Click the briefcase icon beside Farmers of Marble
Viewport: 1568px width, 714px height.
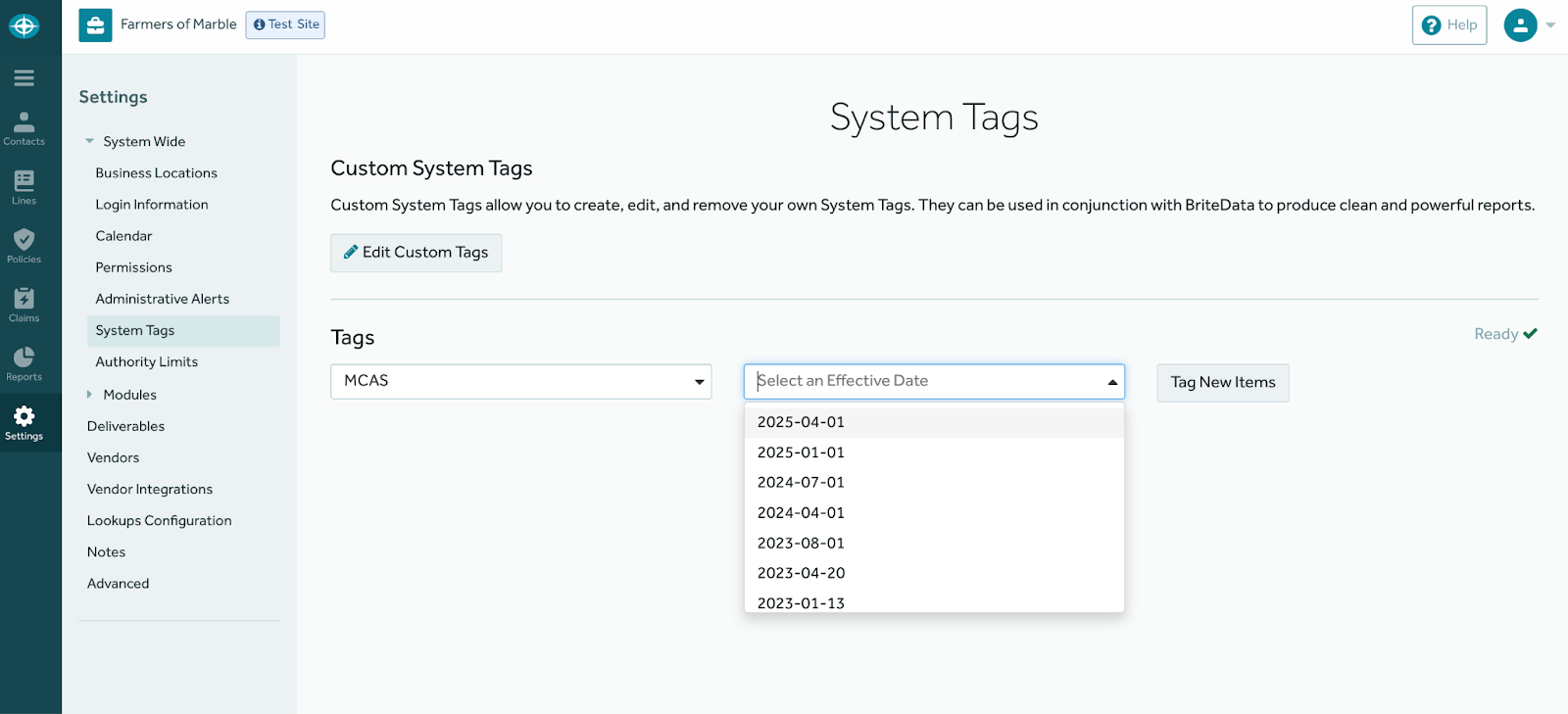96,25
